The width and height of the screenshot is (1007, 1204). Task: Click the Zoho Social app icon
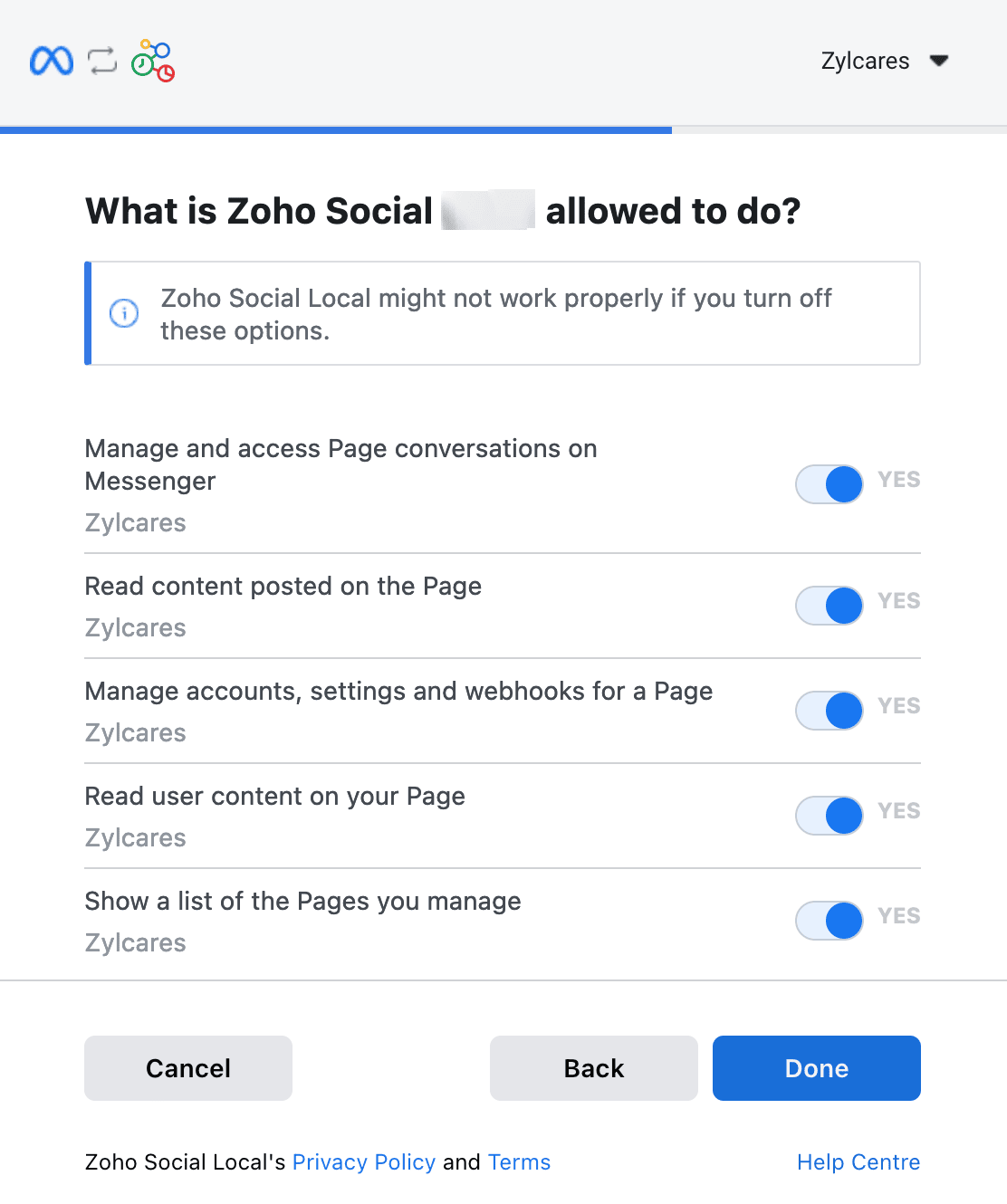(153, 61)
